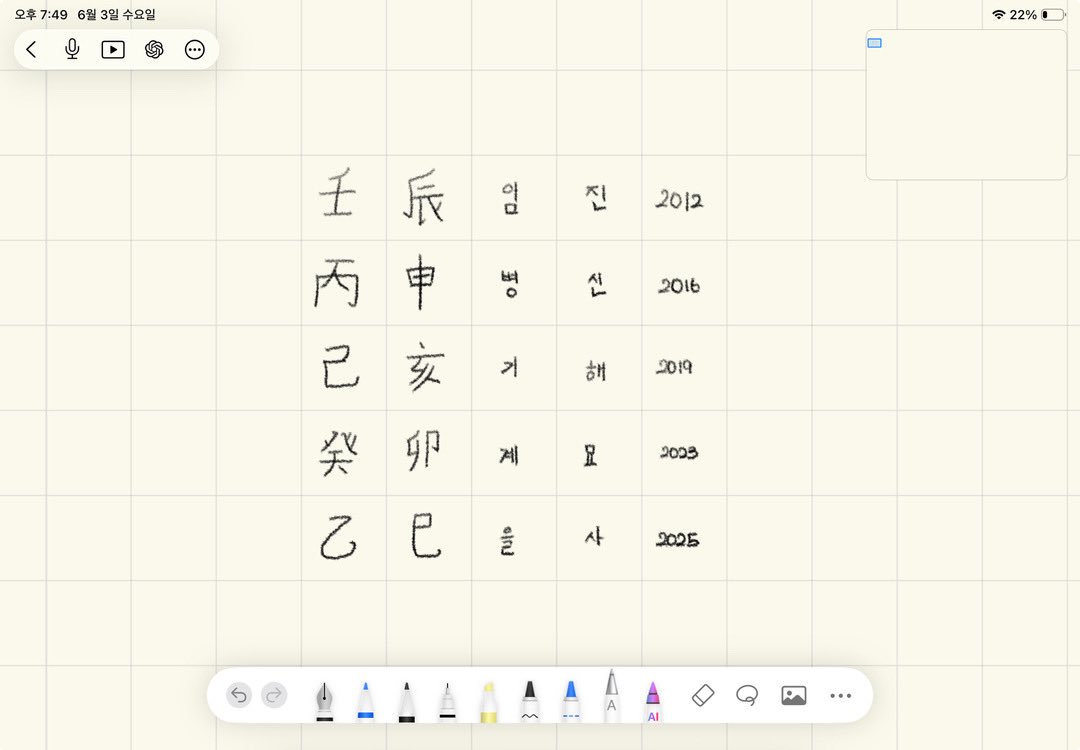
Task: Tap the handwritten character 亥
Action: pos(425,366)
